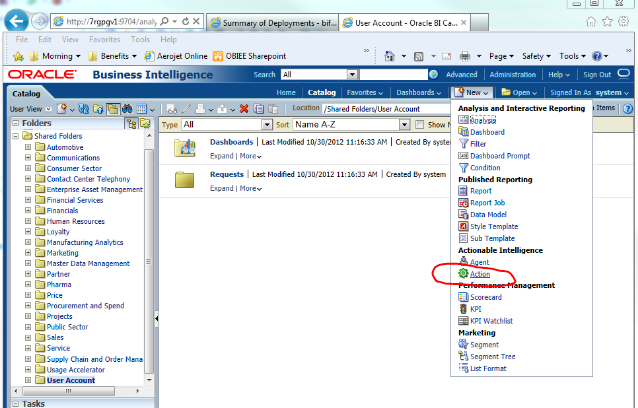The height and width of the screenshot is (408, 638).
Task: Open the Open menu in global header
Action: click(x=519, y=93)
